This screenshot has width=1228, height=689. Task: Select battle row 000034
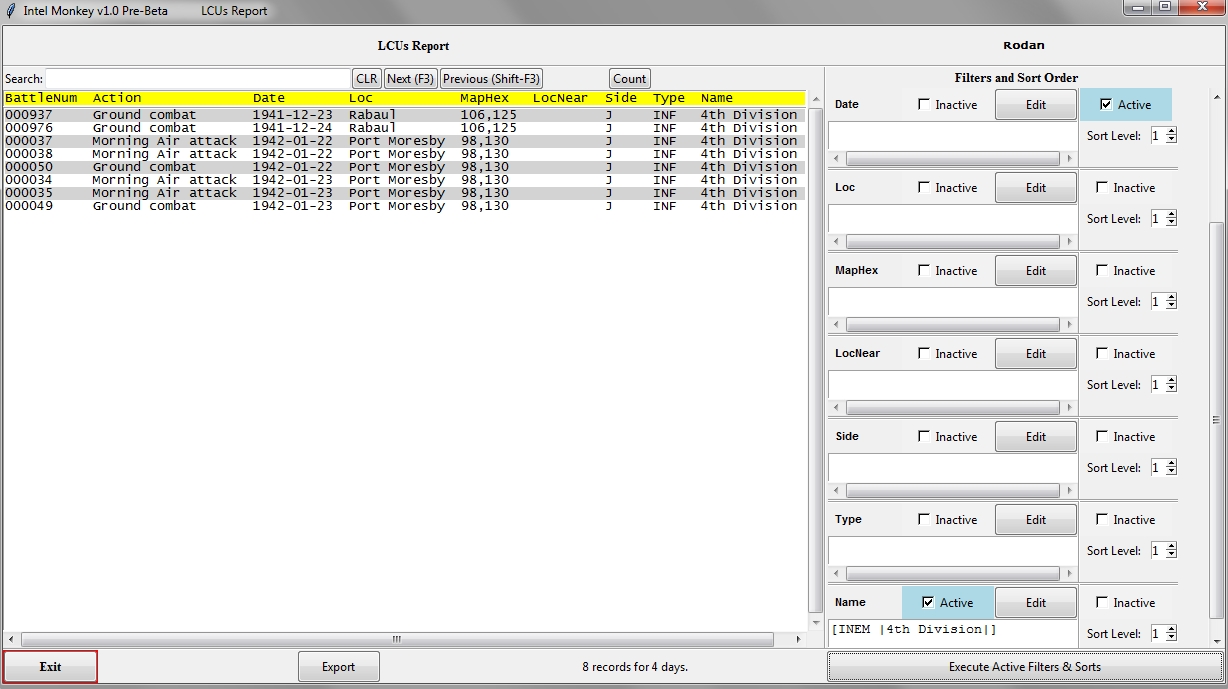[x=404, y=179]
